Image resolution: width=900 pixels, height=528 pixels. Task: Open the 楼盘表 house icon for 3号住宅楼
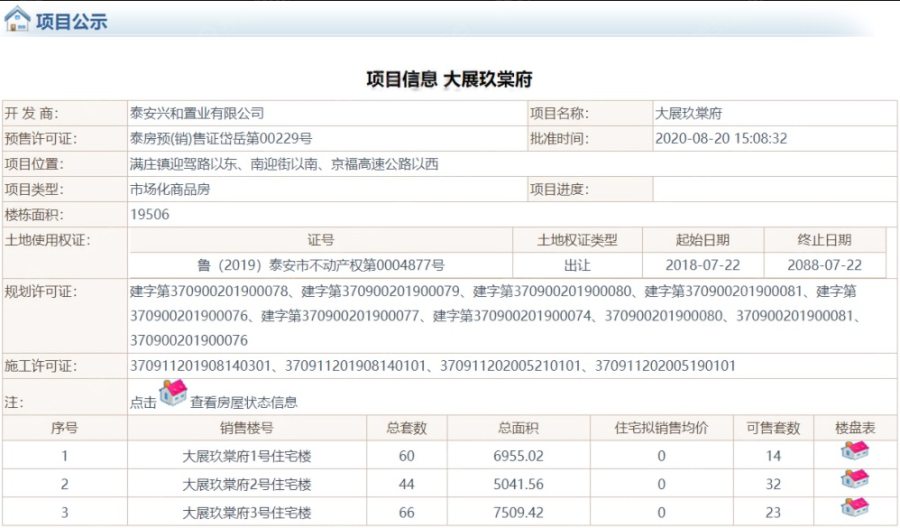tap(855, 507)
